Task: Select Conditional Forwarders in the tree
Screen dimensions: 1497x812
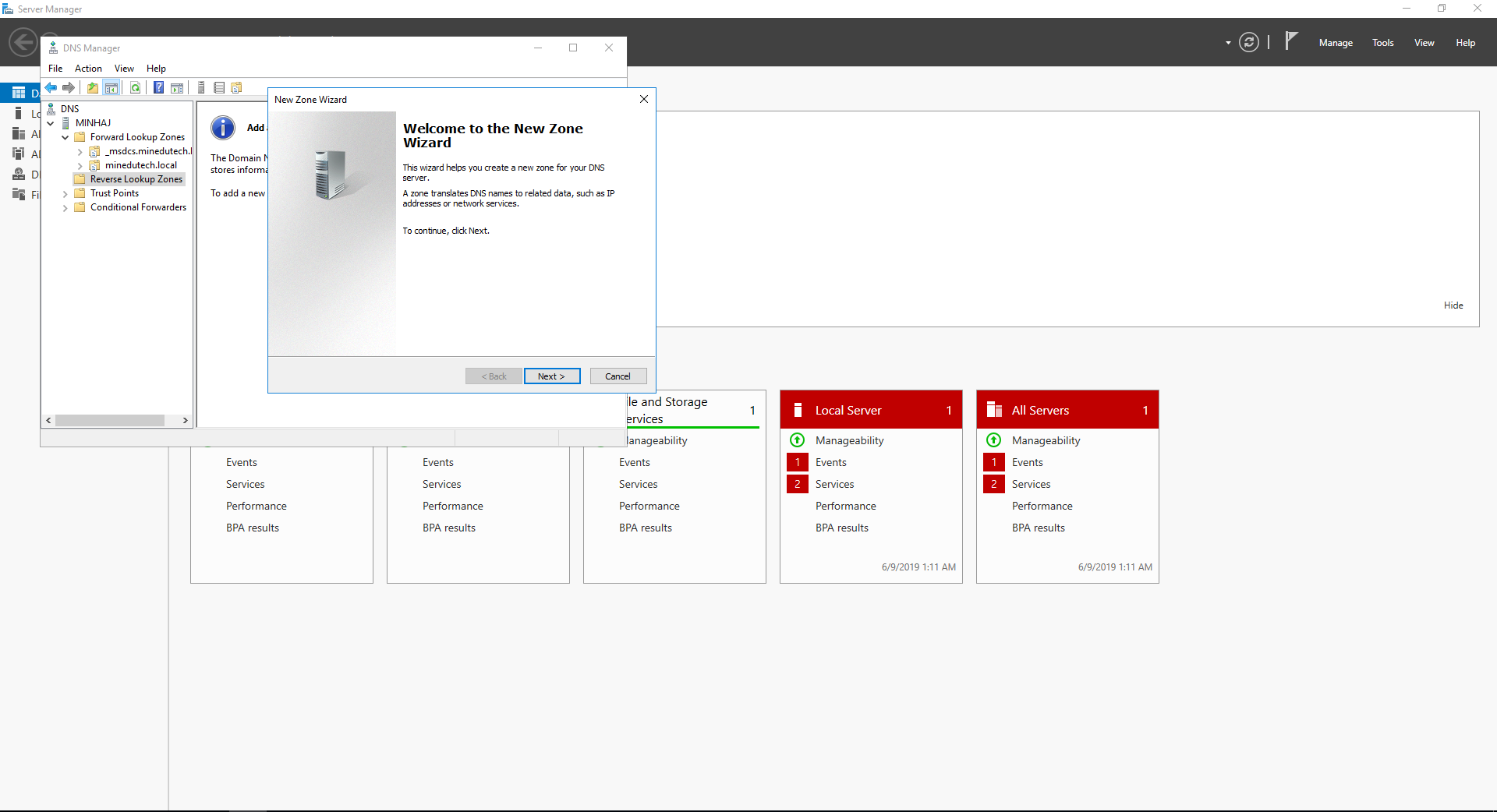Action: point(138,207)
